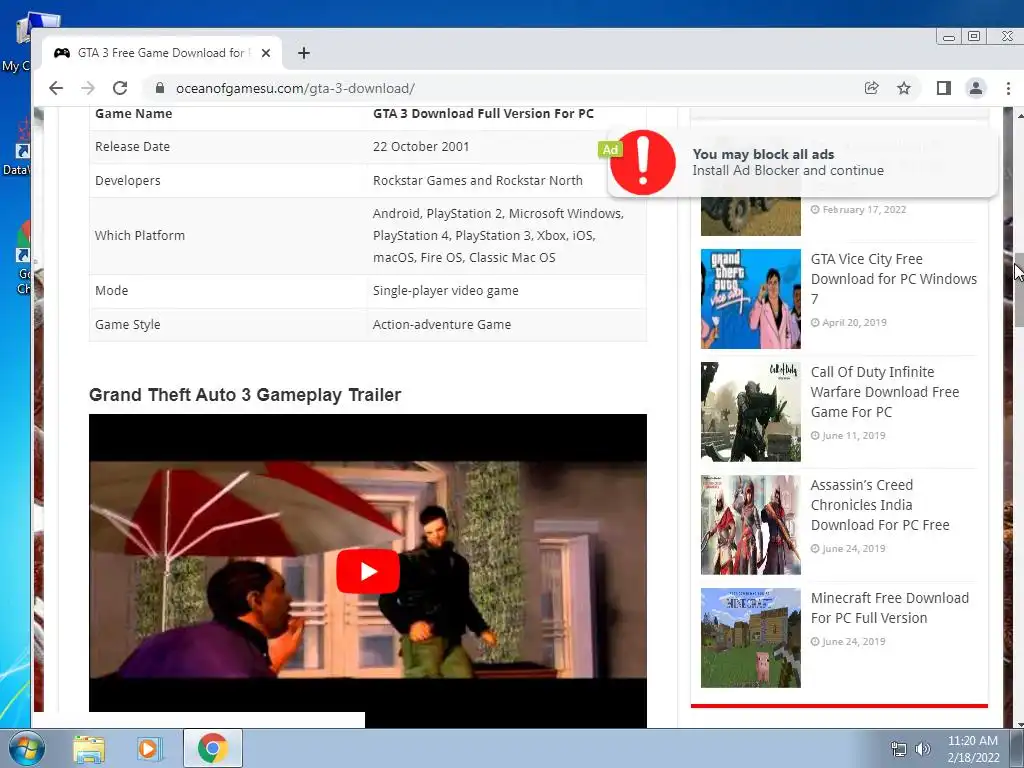Viewport: 1024px width, 768px height.
Task: Open the Chrome profile avatar
Action: 976,88
